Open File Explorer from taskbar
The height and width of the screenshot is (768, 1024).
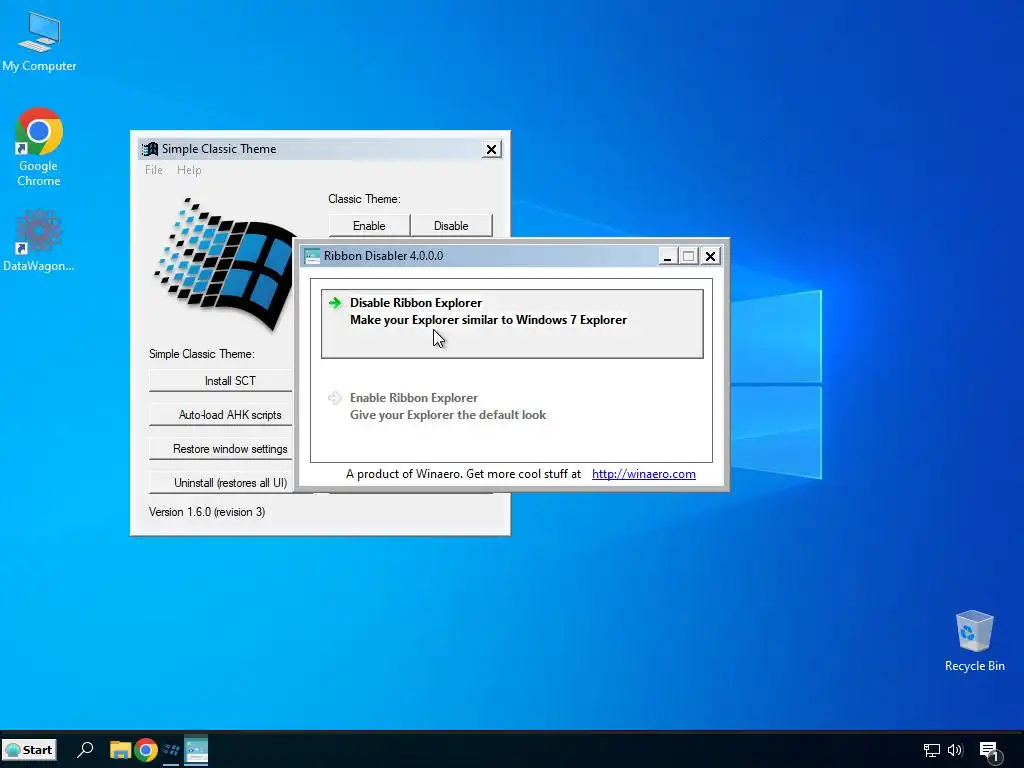pyautogui.click(x=120, y=750)
